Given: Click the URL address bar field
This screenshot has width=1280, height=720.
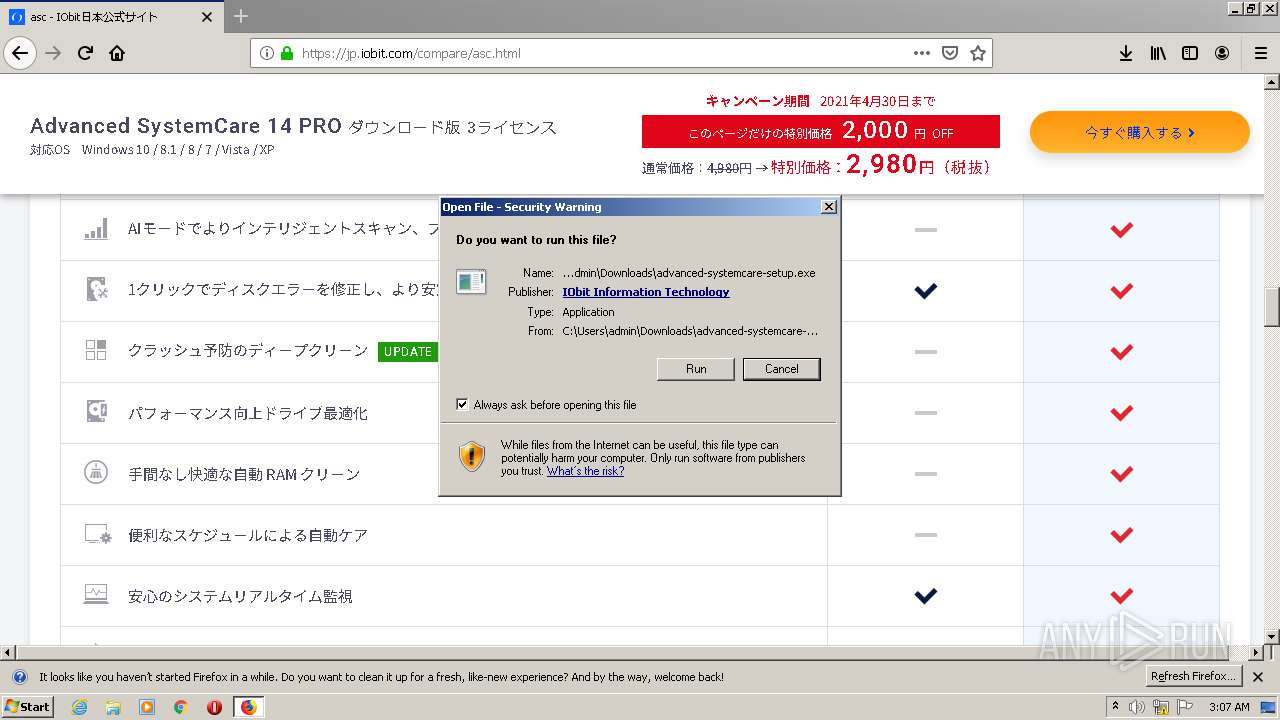Looking at the screenshot, I should [x=620, y=53].
